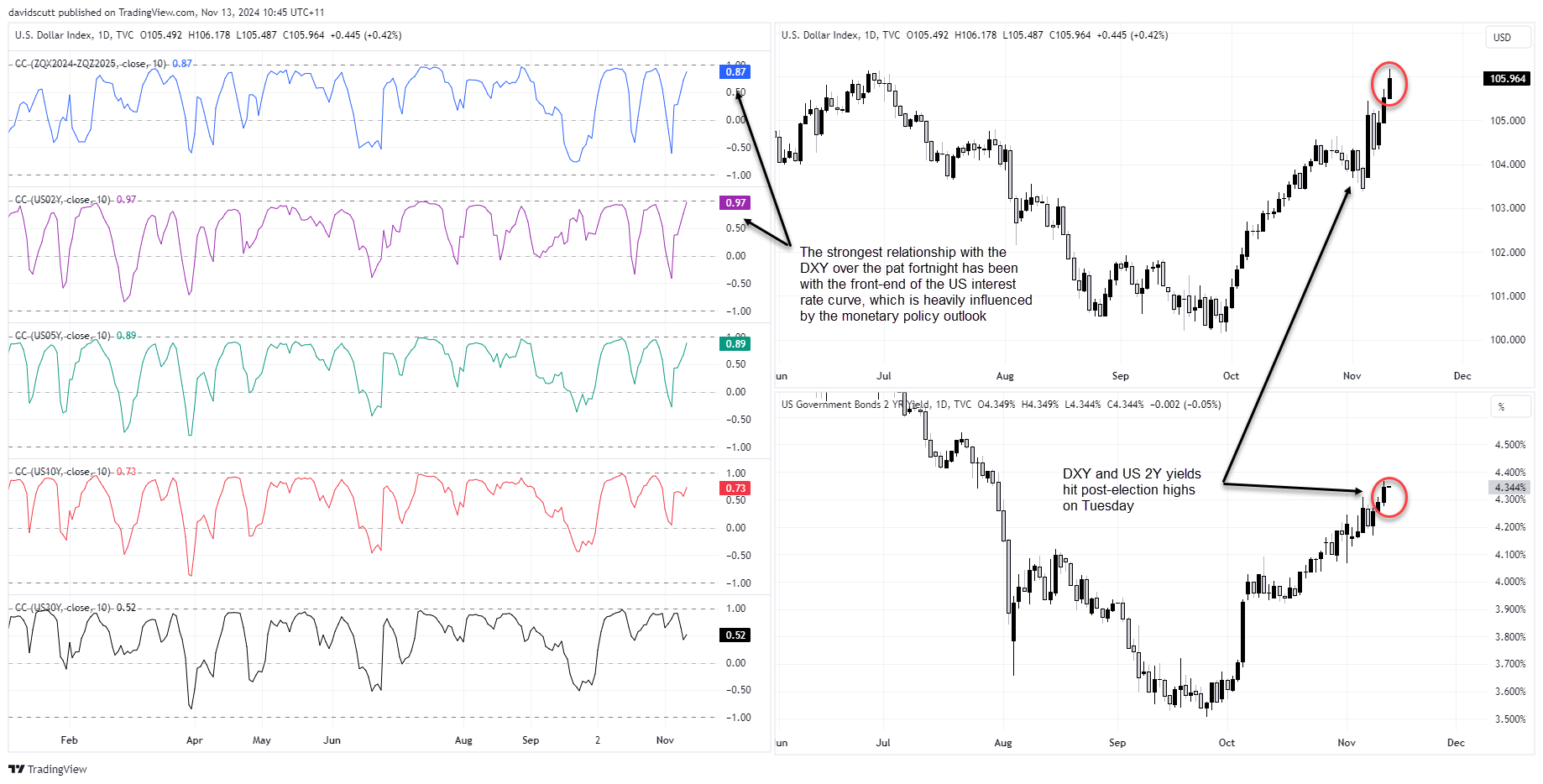Image resolution: width=1543 pixels, height=784 pixels.
Task: Click the red 0.73 correlation value label
Action: 735,489
